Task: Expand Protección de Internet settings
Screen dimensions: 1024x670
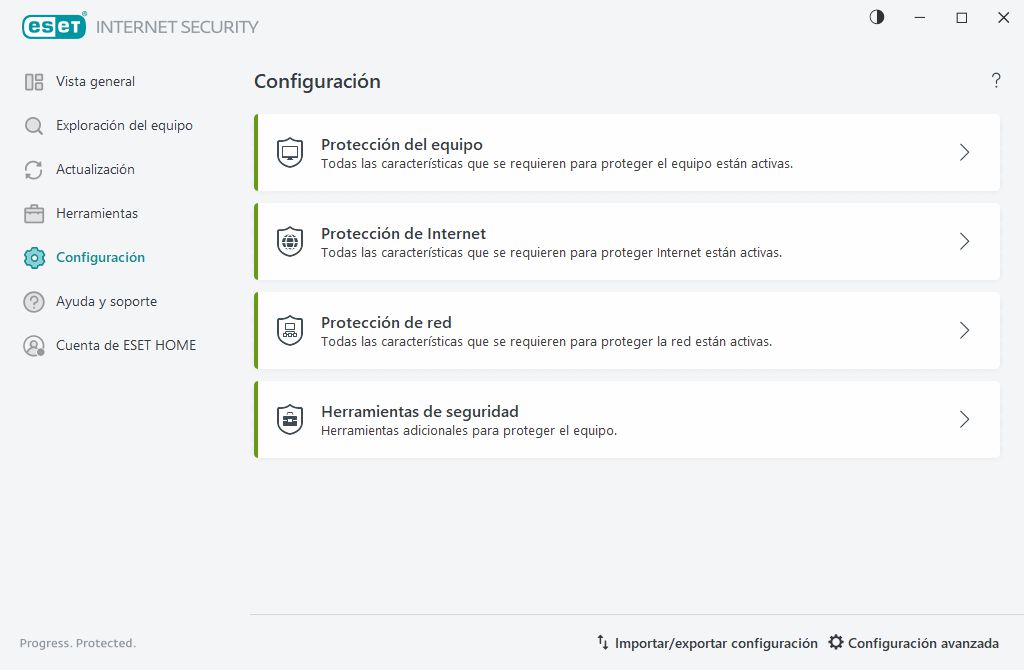Action: click(963, 240)
